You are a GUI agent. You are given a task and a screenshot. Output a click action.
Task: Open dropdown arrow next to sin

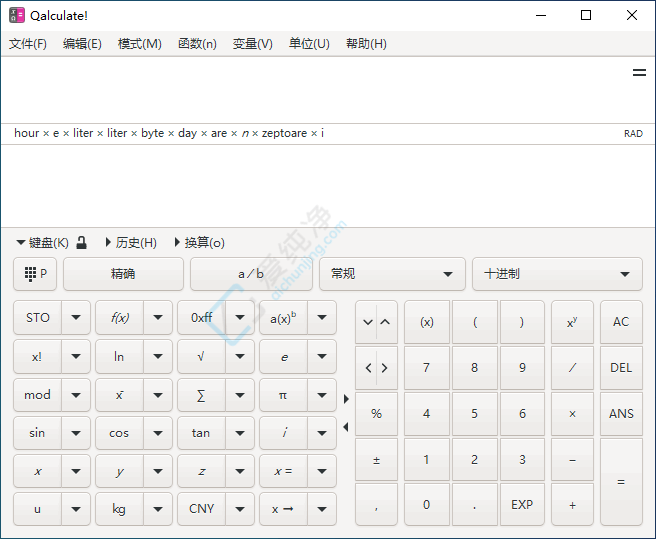[76, 433]
